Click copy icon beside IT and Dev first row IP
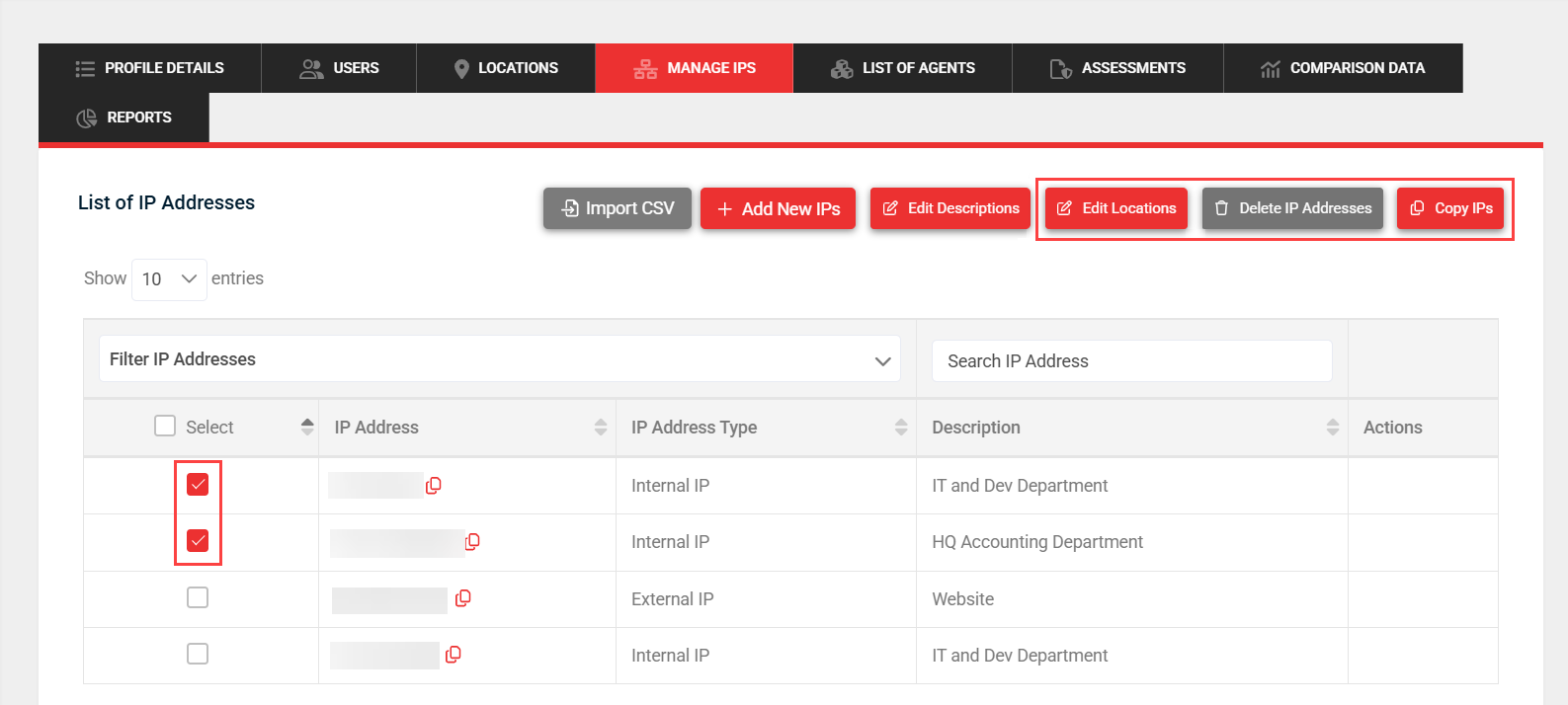 (x=433, y=485)
